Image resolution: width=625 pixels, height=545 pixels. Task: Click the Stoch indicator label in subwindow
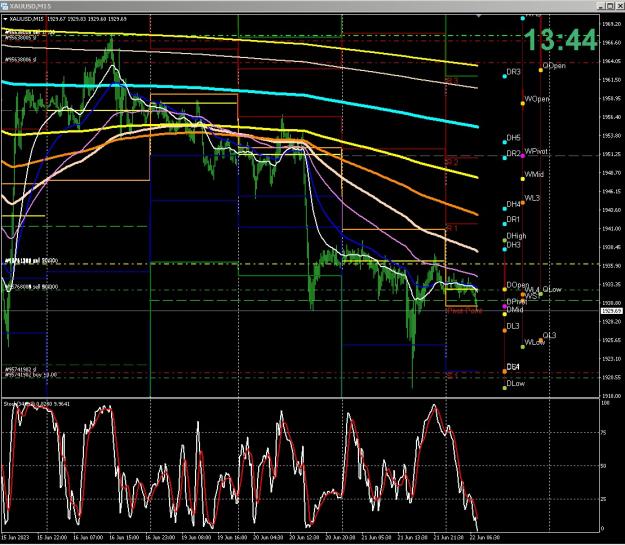pos(37,404)
